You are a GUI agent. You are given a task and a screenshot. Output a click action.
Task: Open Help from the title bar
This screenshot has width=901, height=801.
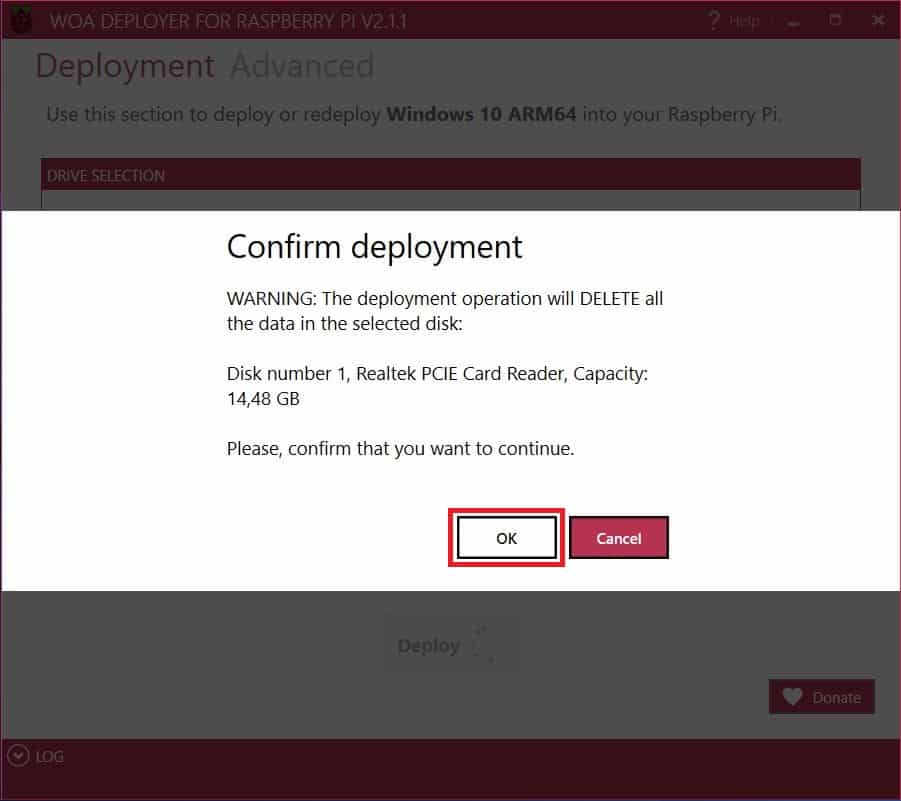tap(734, 21)
